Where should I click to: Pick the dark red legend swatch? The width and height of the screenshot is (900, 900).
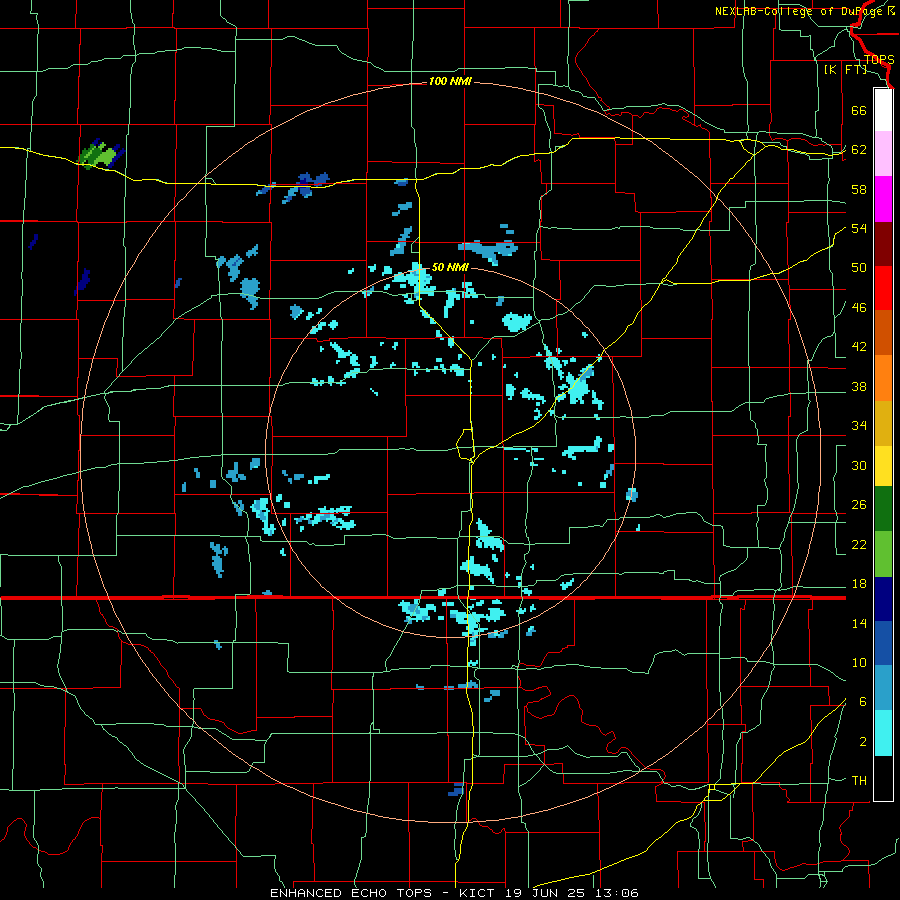click(x=883, y=244)
